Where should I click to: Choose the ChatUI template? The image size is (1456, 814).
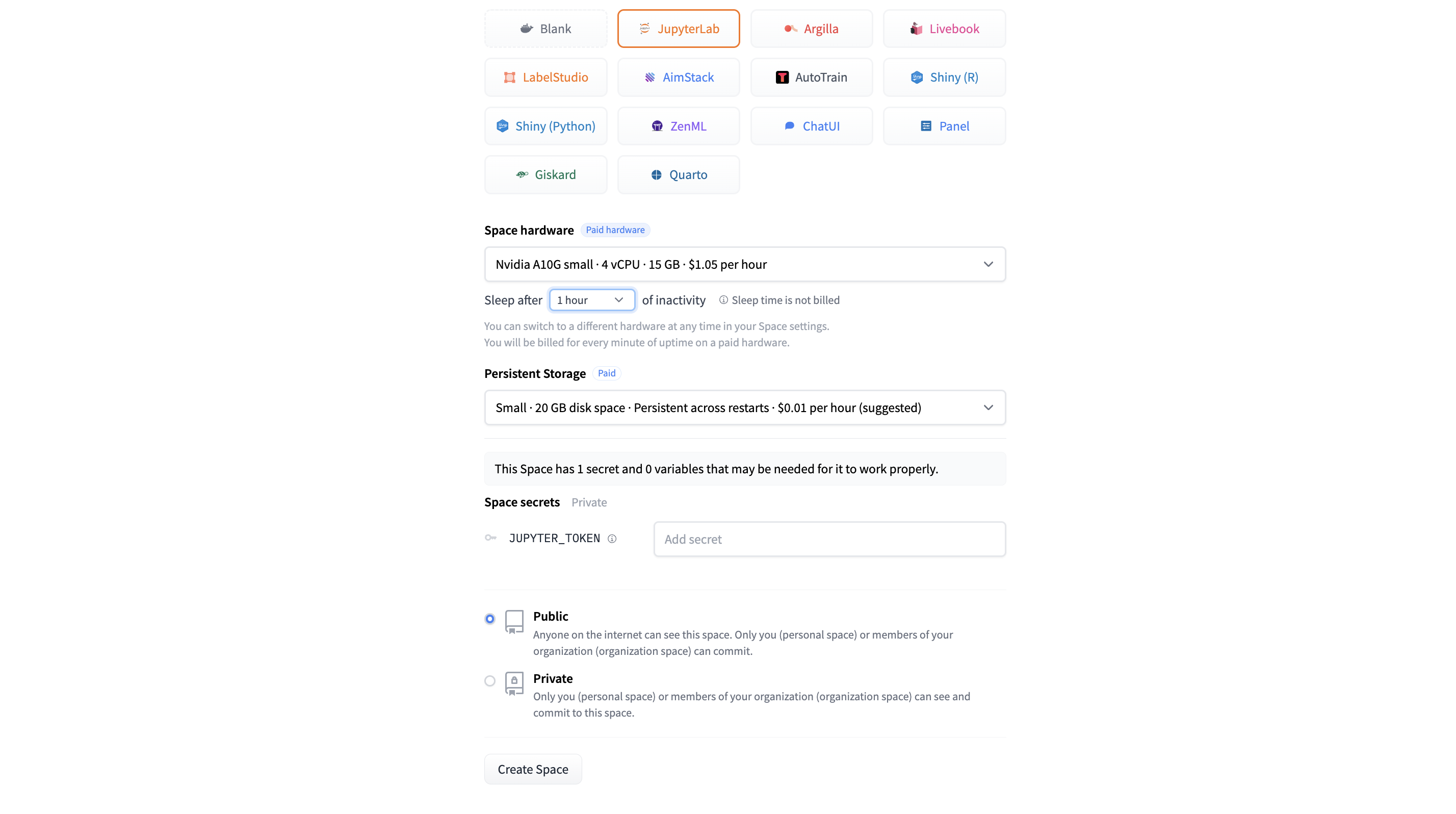[x=811, y=126]
